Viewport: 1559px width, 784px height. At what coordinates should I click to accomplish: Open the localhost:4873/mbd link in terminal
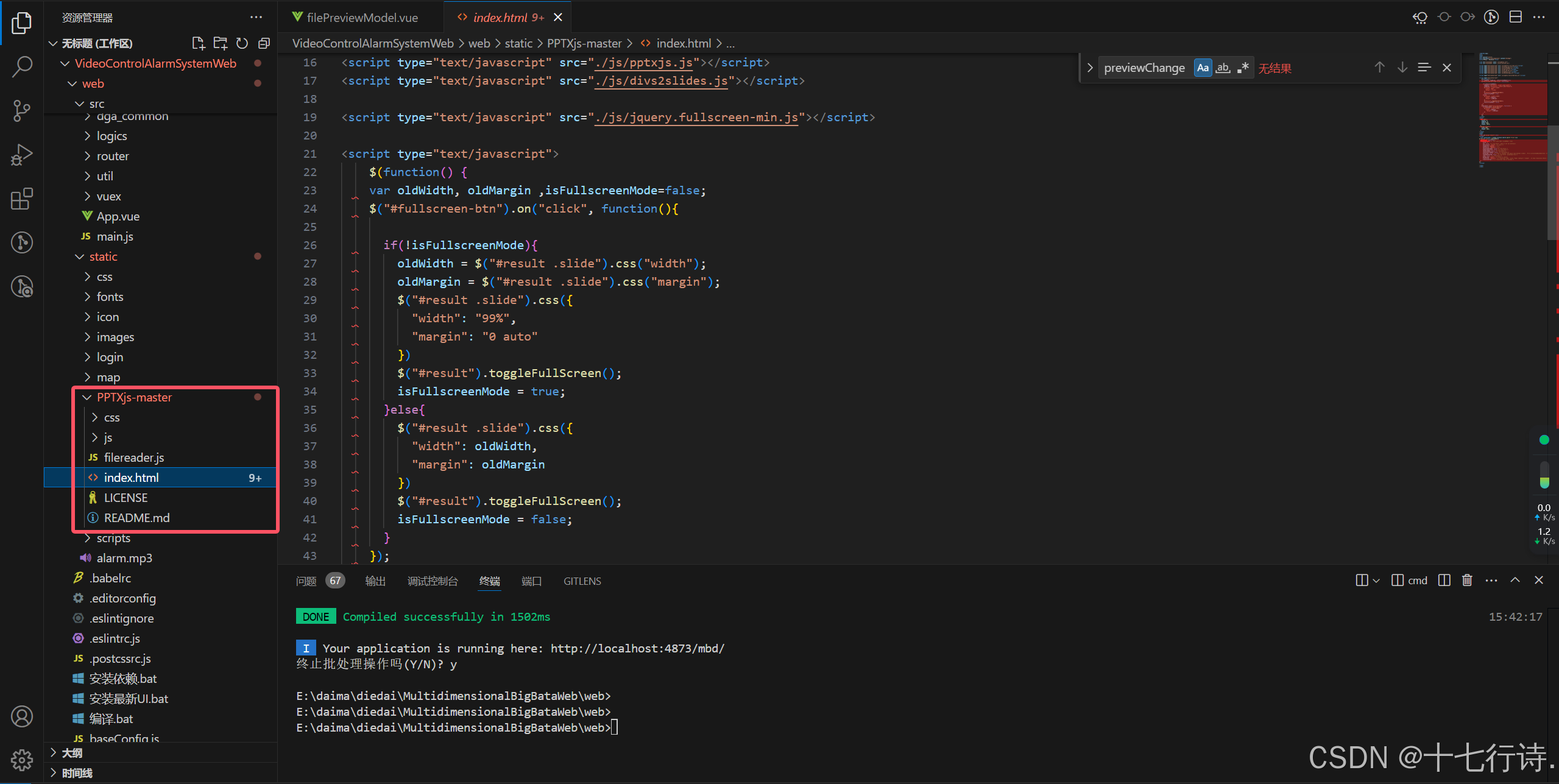[637, 648]
